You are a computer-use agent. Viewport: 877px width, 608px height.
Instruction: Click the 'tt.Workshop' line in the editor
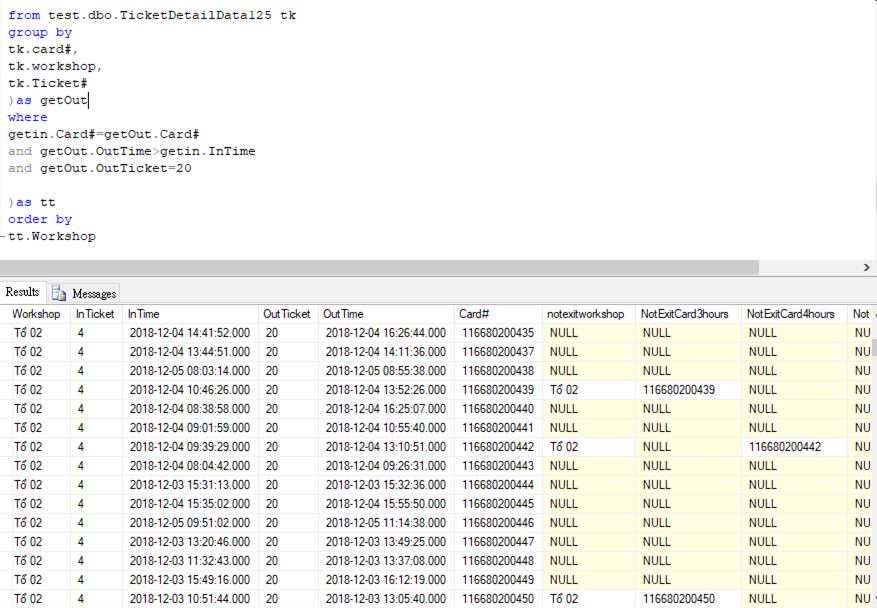click(52, 236)
